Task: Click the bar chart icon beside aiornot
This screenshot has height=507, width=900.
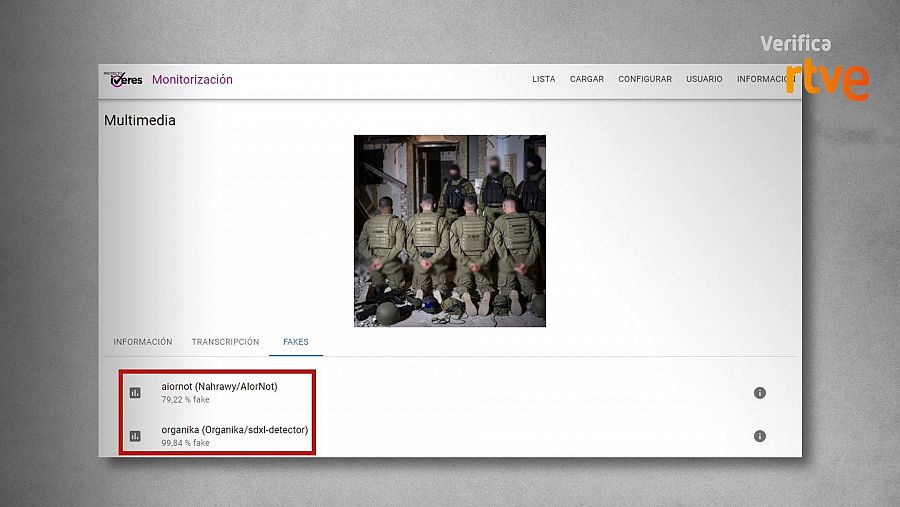Action: [135, 393]
